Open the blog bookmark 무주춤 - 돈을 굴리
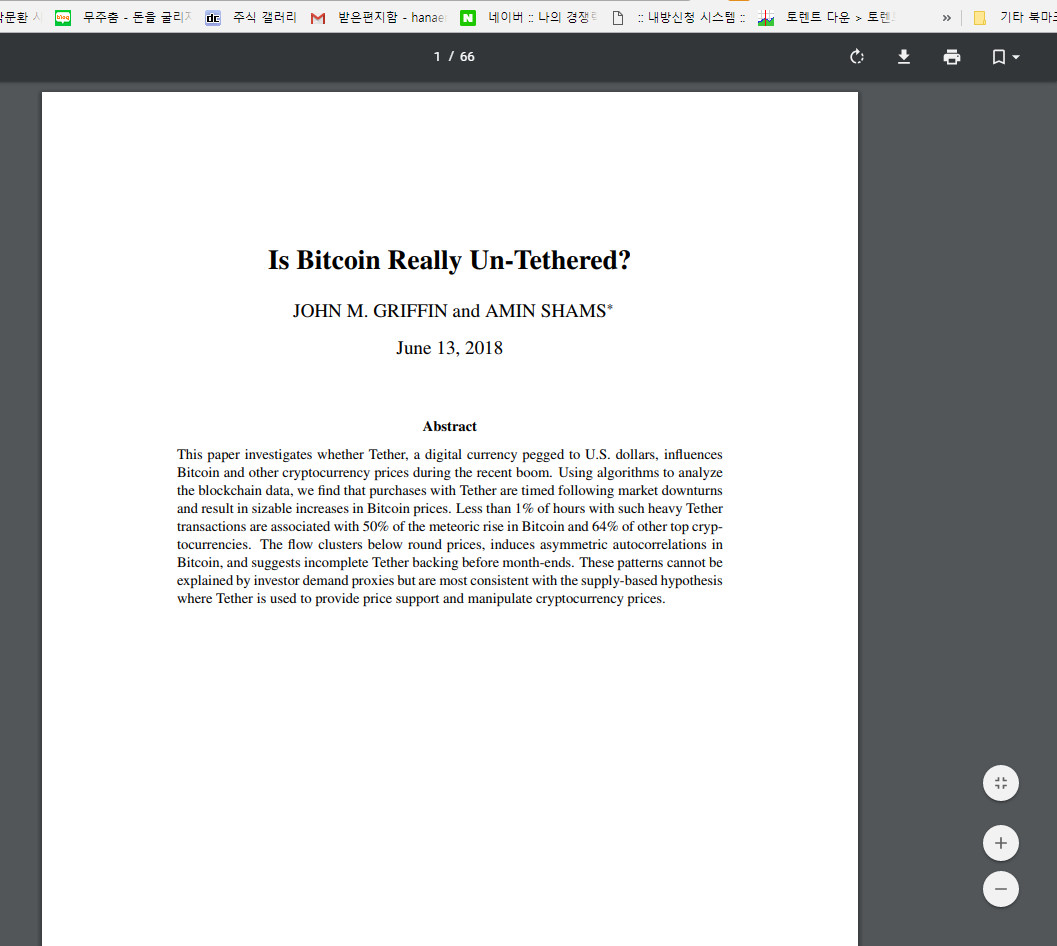Screen dimensions: 1057x946 coord(123,18)
